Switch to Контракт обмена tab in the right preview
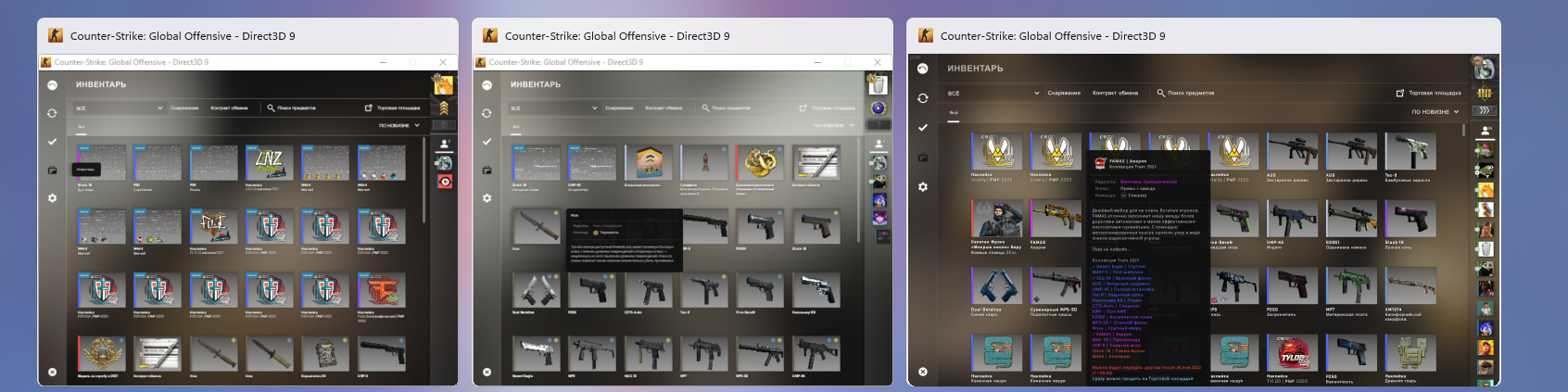1568x392 pixels. [x=1115, y=93]
